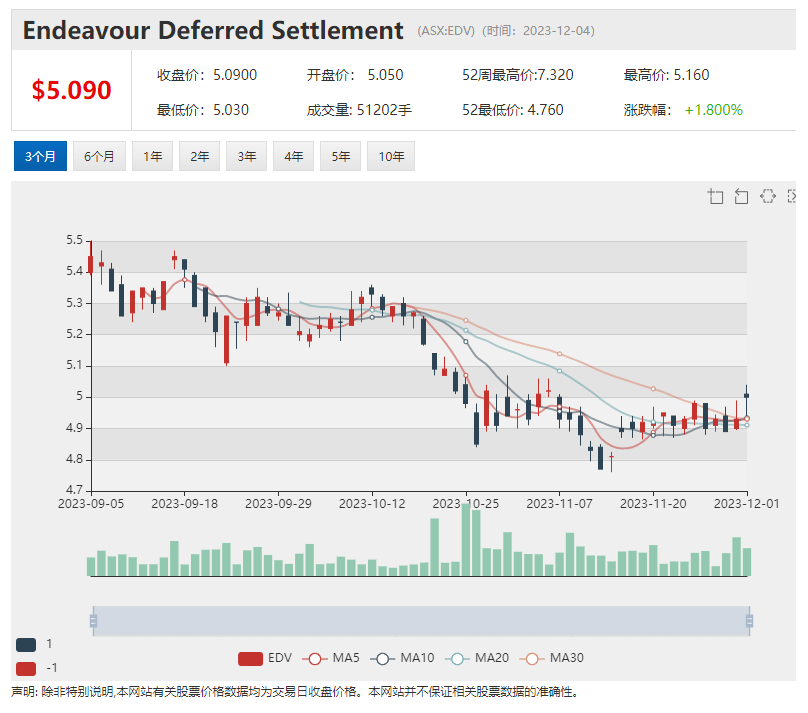Click the zoom reset back icon

(x=741, y=196)
